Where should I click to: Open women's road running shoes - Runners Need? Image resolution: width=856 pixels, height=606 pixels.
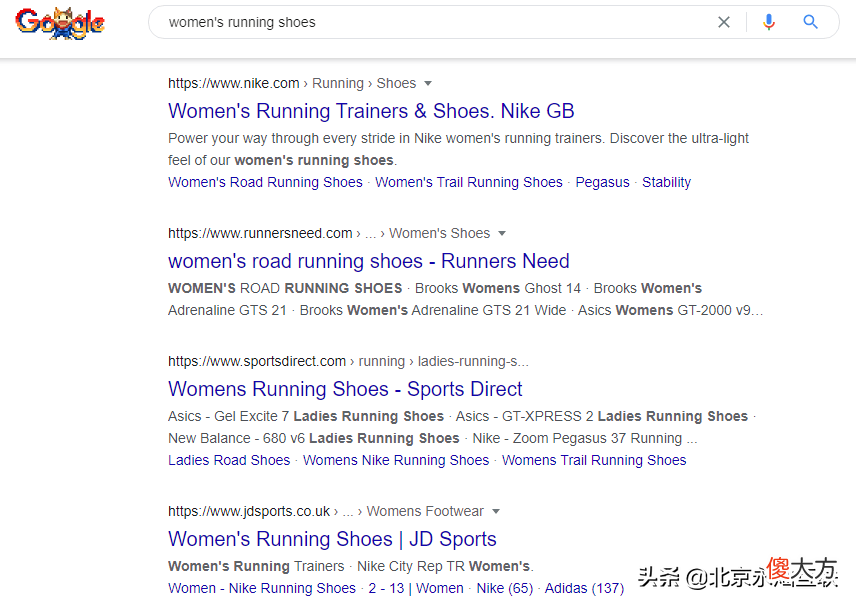(x=369, y=261)
